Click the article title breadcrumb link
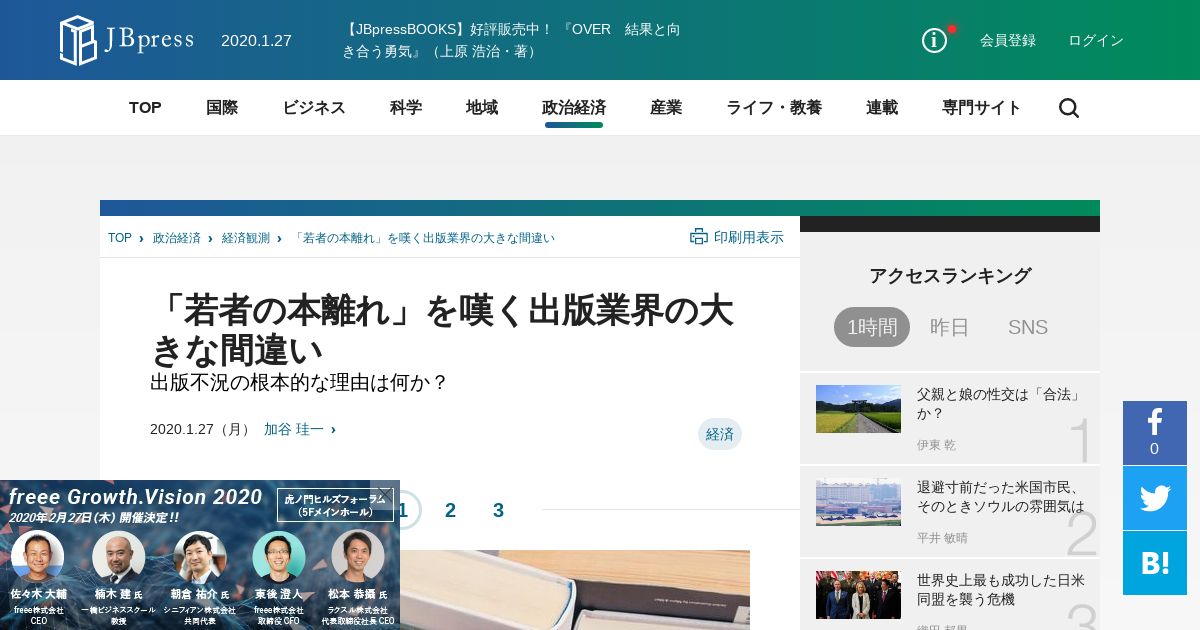This screenshot has height=630, width=1200. [x=423, y=238]
